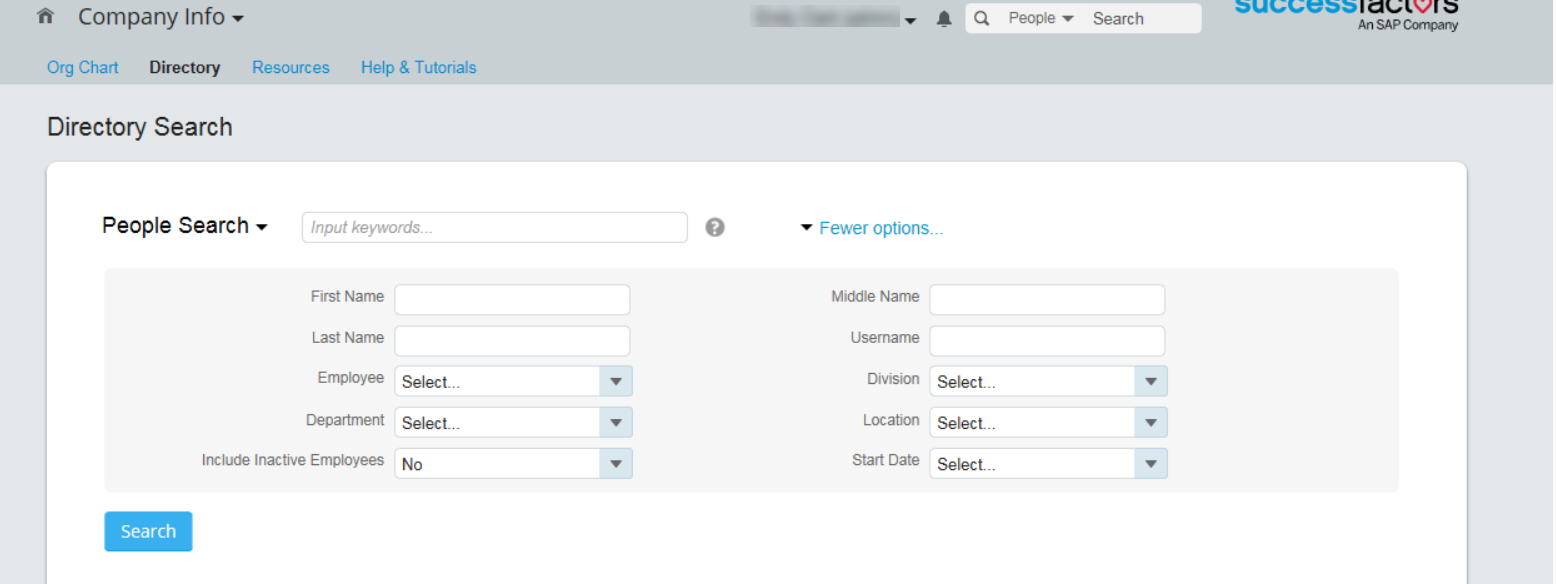The height and width of the screenshot is (584, 1556).
Task: Open the Help & Tutorials tab
Action: 419,68
